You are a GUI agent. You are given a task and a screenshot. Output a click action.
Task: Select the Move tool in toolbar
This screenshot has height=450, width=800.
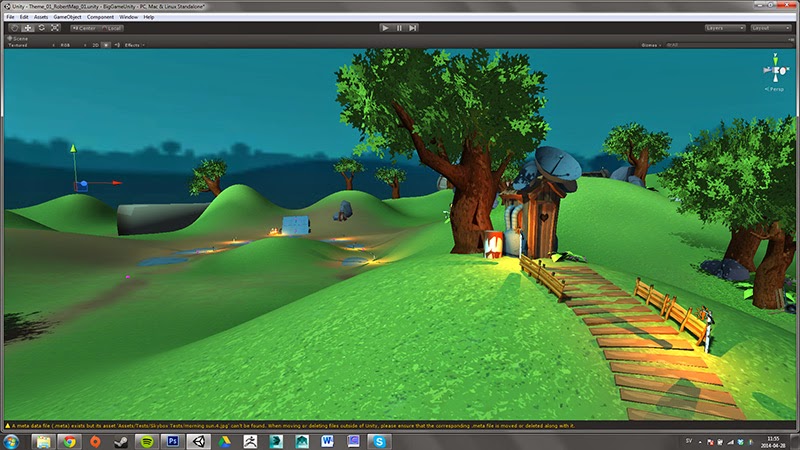tap(28, 28)
